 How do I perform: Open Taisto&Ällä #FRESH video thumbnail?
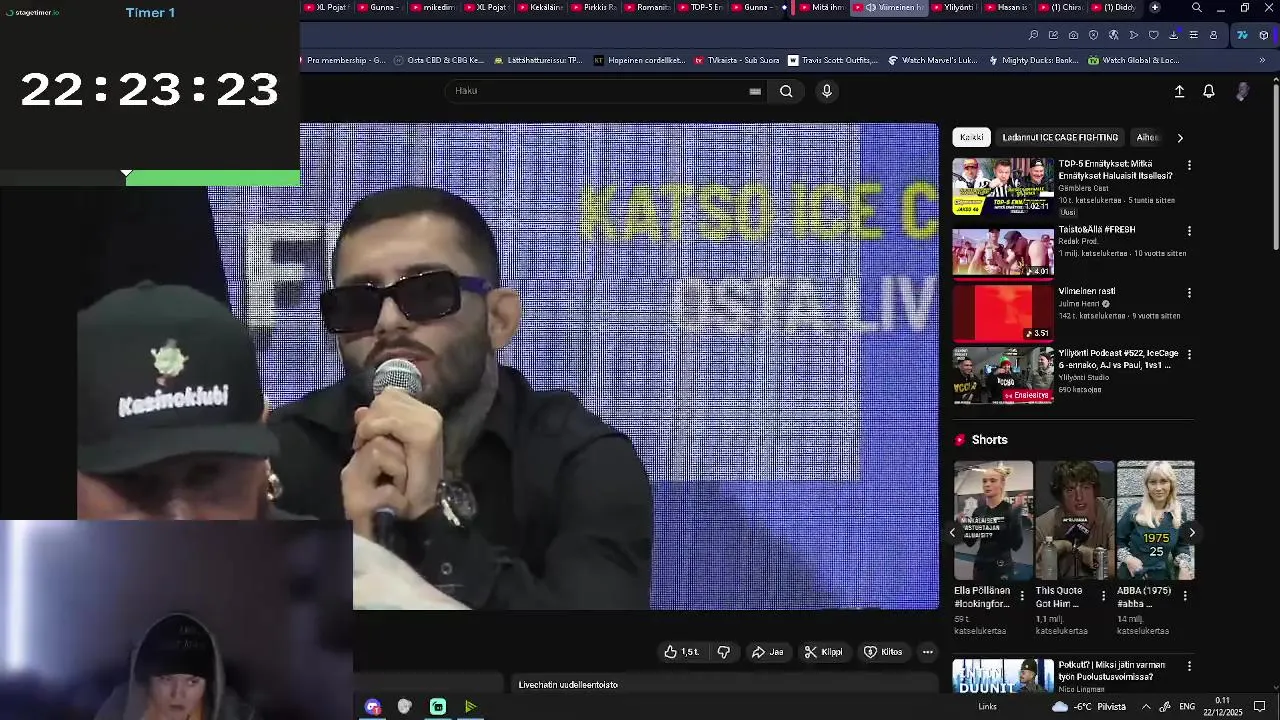click(1003, 253)
